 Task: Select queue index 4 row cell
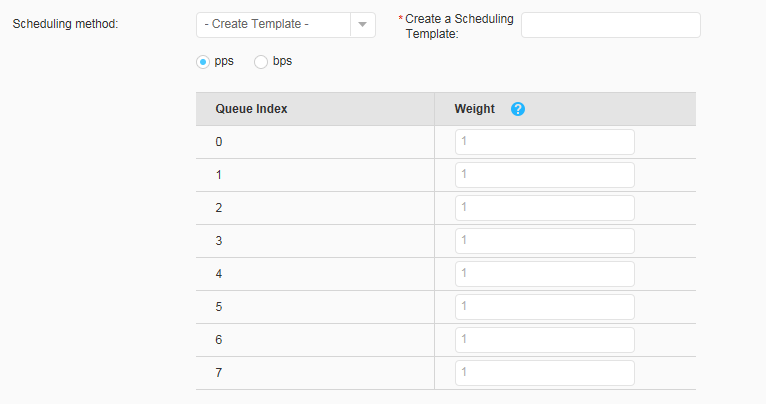pyautogui.click(x=315, y=274)
